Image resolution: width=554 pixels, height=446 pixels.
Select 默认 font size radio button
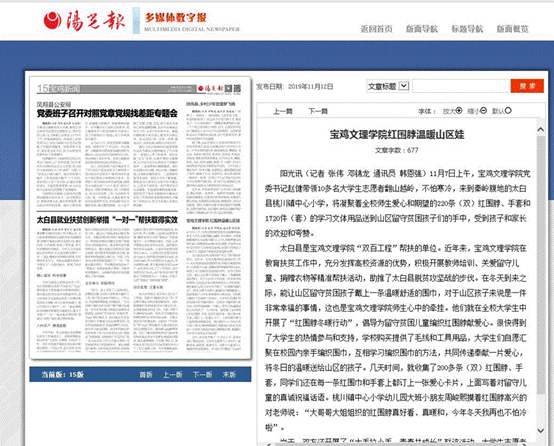point(508,111)
